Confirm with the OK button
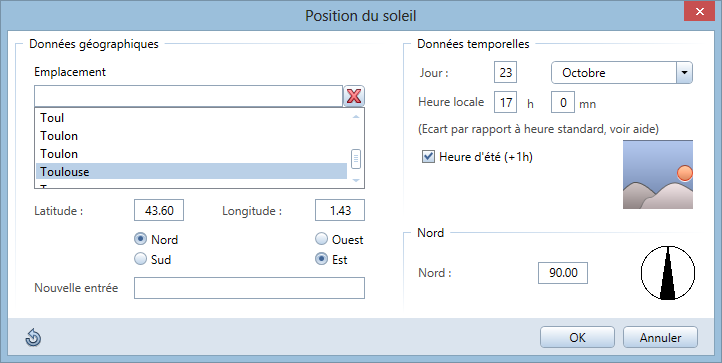The image size is (722, 363). point(577,338)
